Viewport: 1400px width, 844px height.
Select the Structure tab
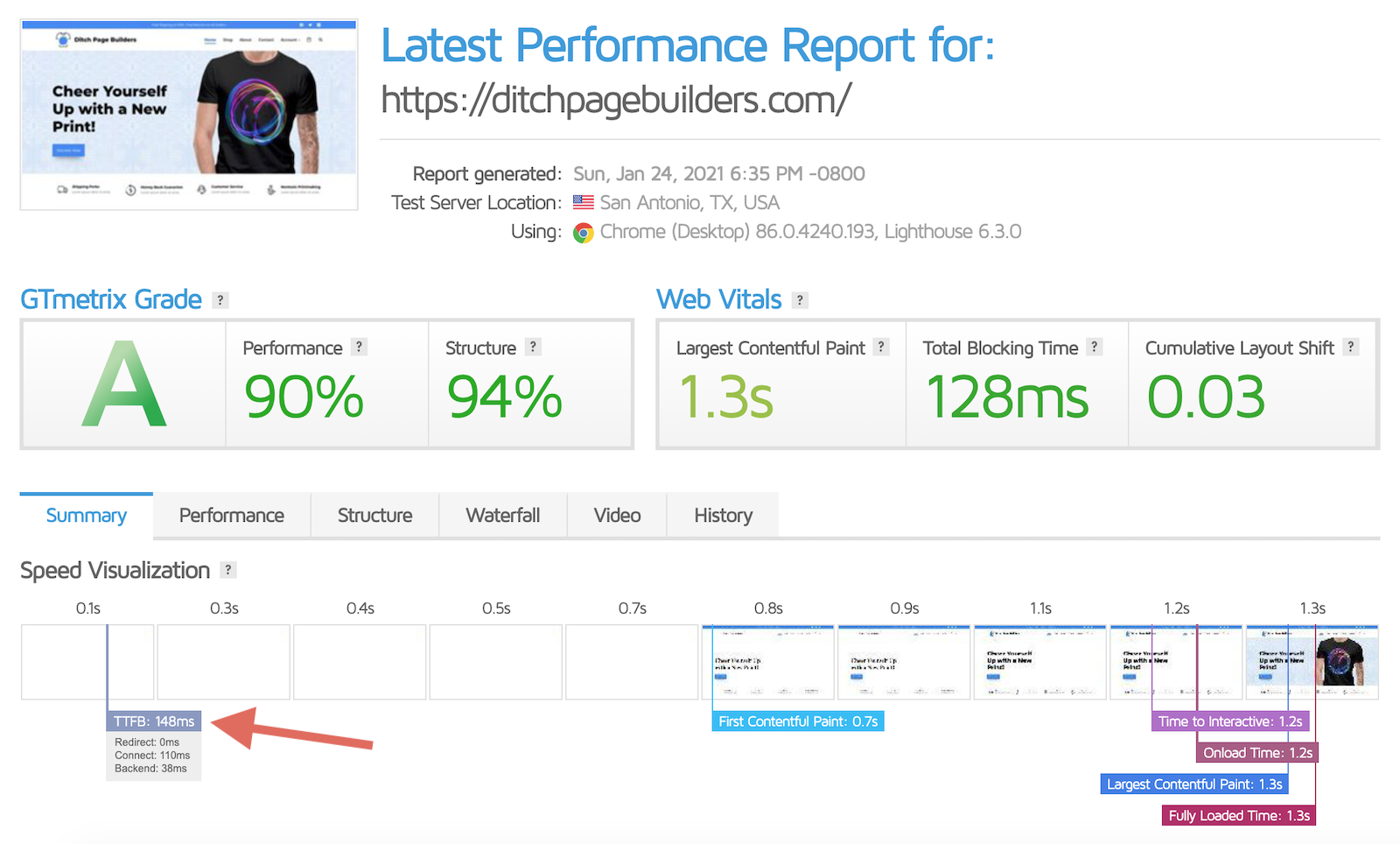pos(374,516)
